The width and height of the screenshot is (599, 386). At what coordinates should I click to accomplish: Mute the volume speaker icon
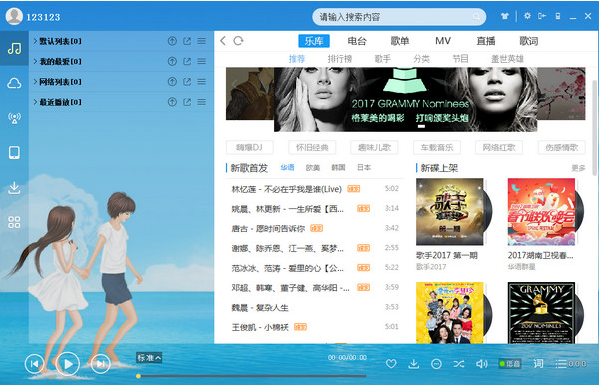coord(481,364)
